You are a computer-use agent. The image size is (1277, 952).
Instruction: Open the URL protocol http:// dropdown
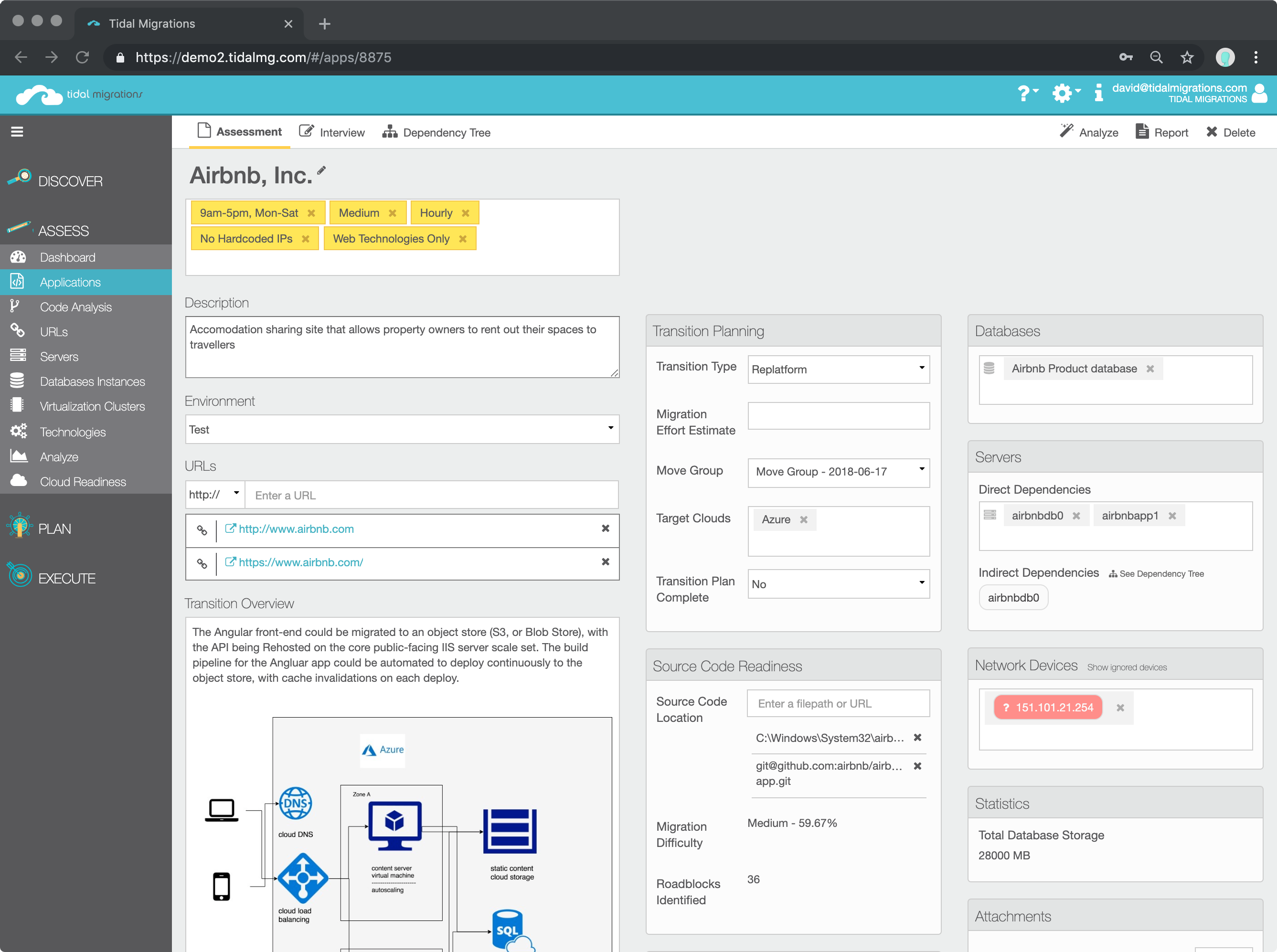click(215, 495)
